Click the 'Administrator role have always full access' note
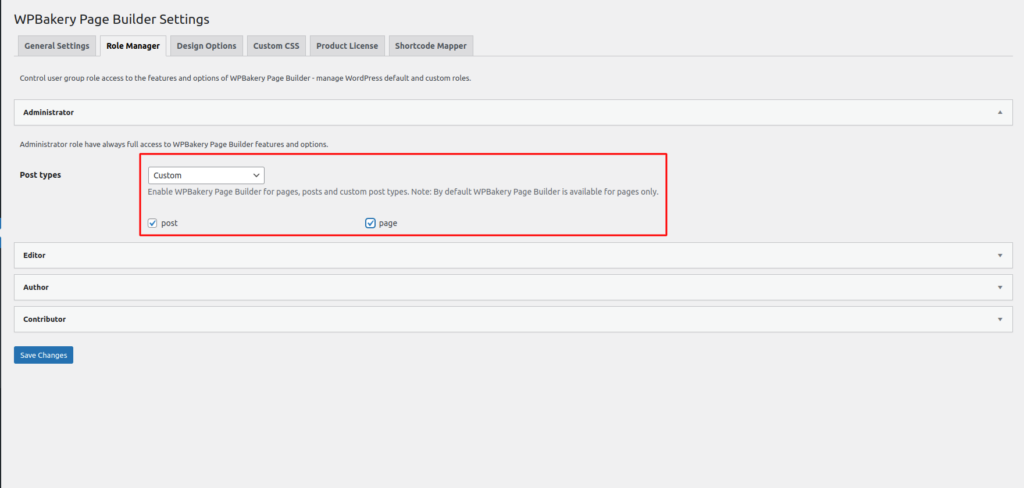The width and height of the screenshot is (1024, 488). 174,144
